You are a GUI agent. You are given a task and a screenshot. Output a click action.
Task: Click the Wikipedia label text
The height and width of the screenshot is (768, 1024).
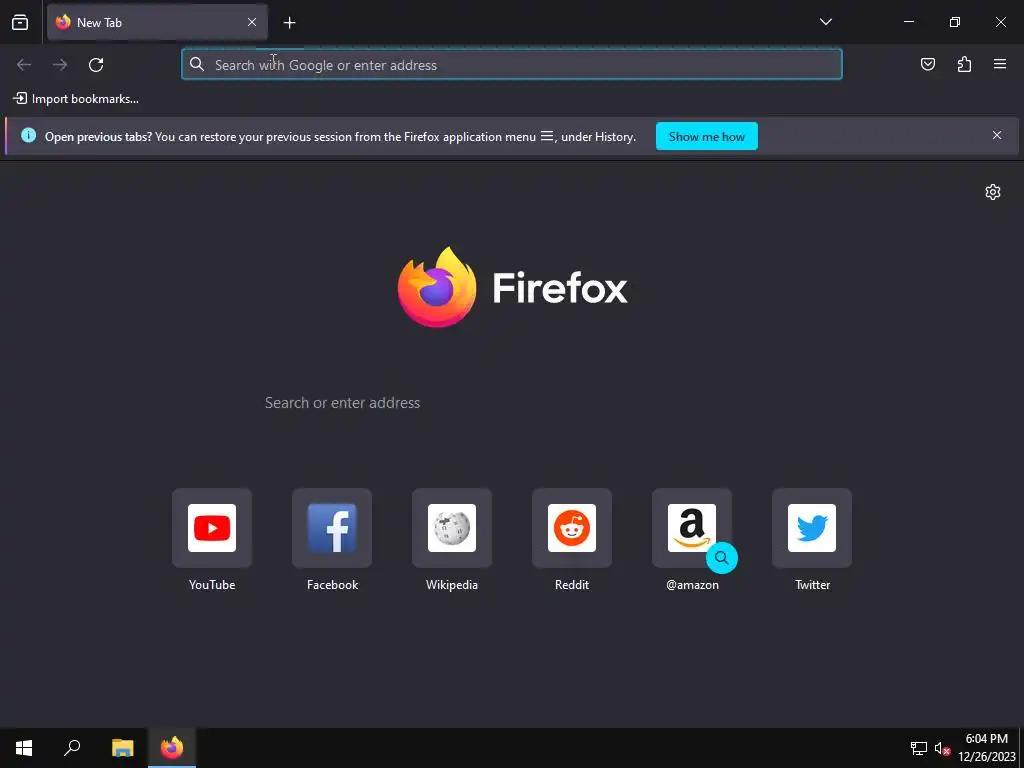point(452,584)
